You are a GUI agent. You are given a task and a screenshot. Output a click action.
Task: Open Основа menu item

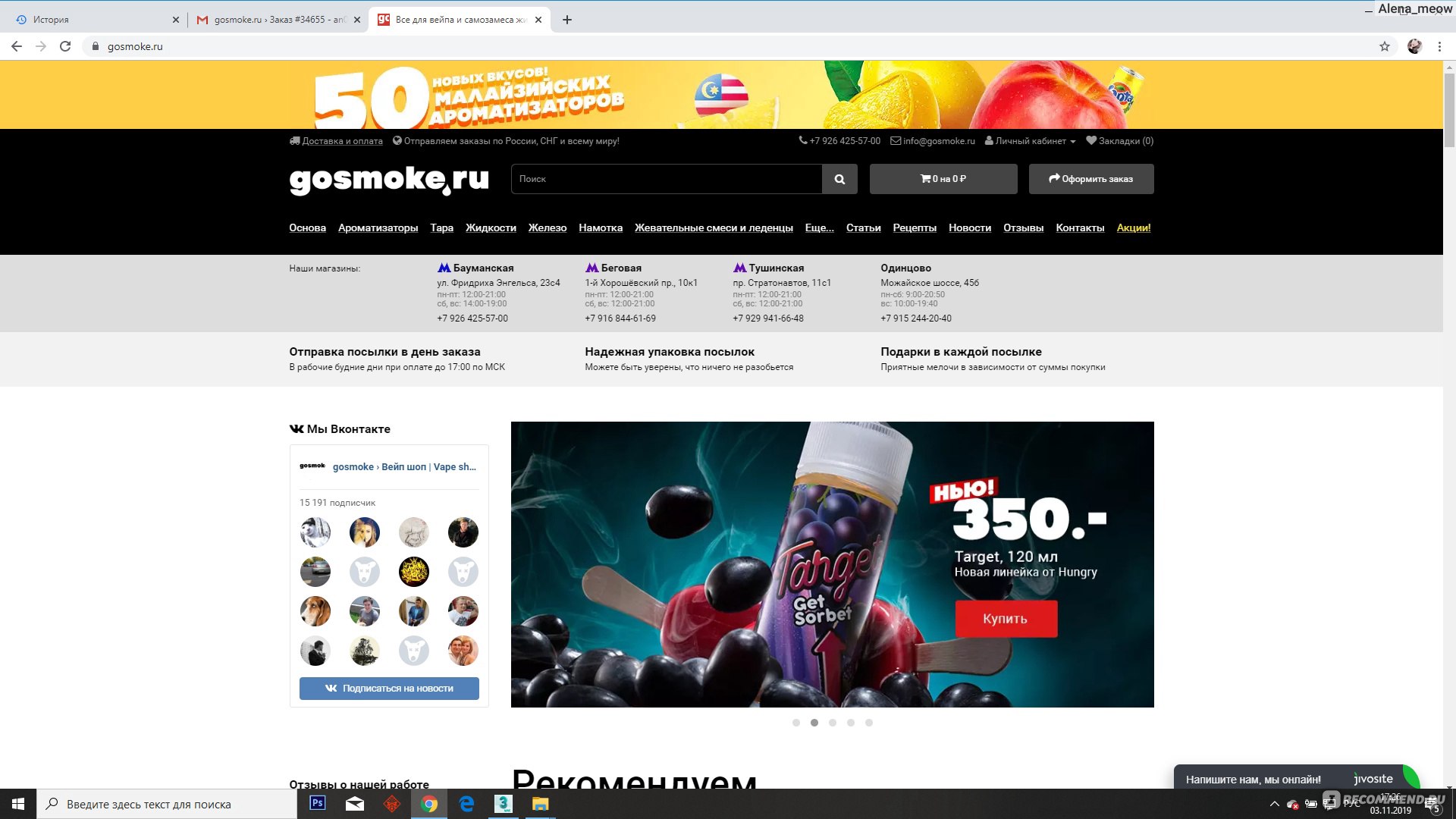(307, 228)
